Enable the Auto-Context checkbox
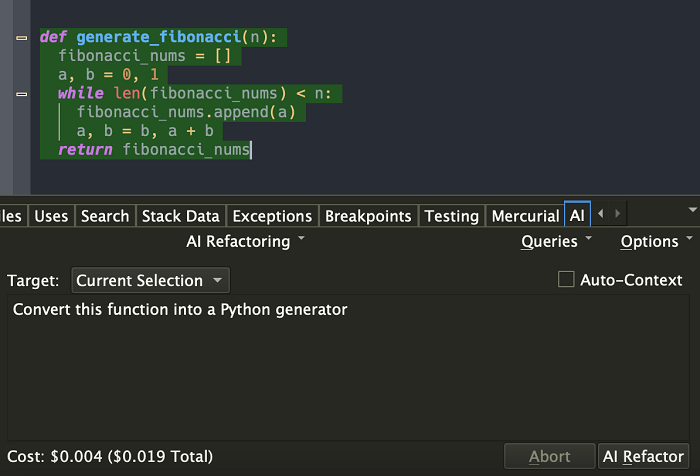The width and height of the screenshot is (700, 476). 566,280
